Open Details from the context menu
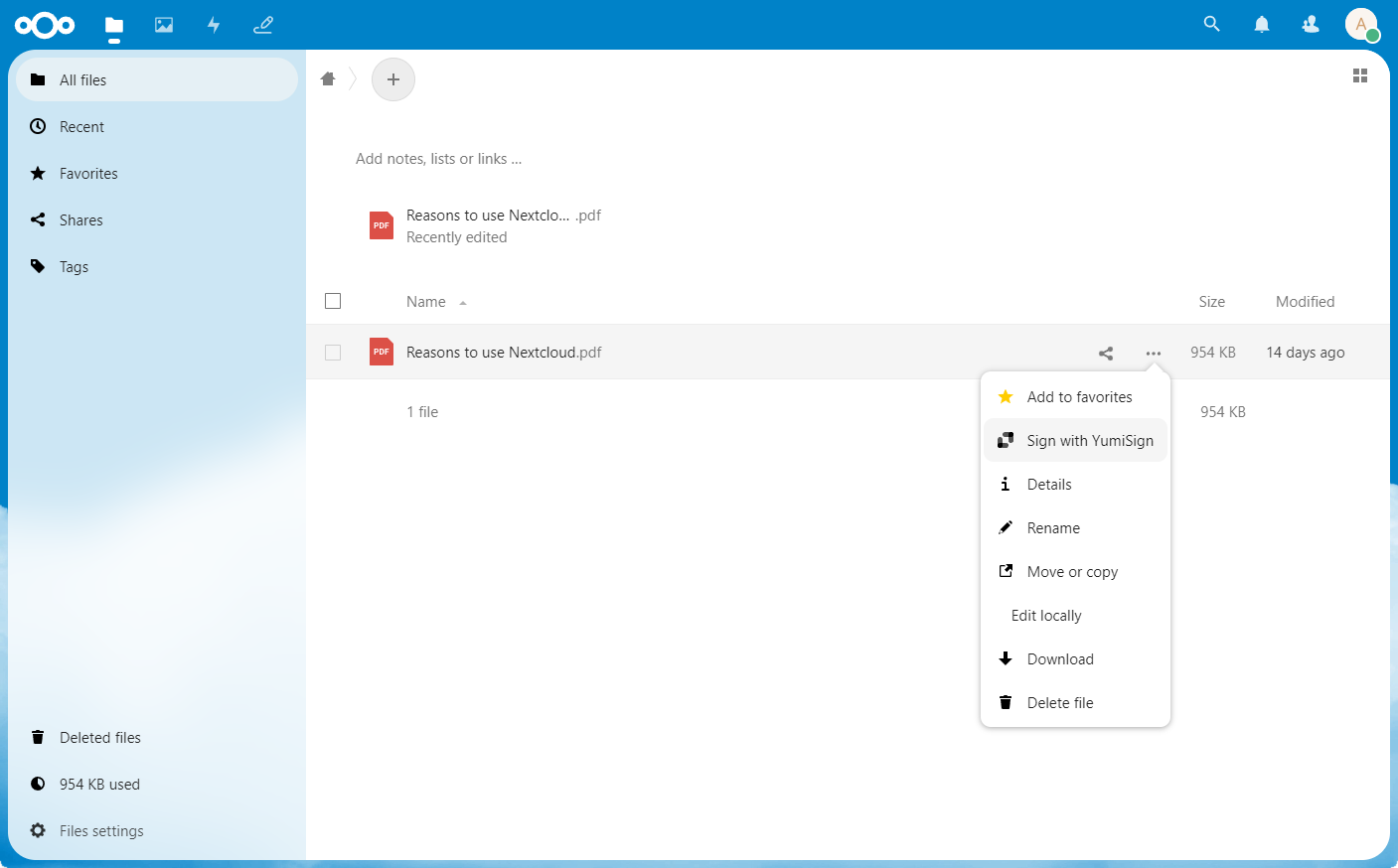This screenshot has width=1398, height=868. click(x=1075, y=485)
